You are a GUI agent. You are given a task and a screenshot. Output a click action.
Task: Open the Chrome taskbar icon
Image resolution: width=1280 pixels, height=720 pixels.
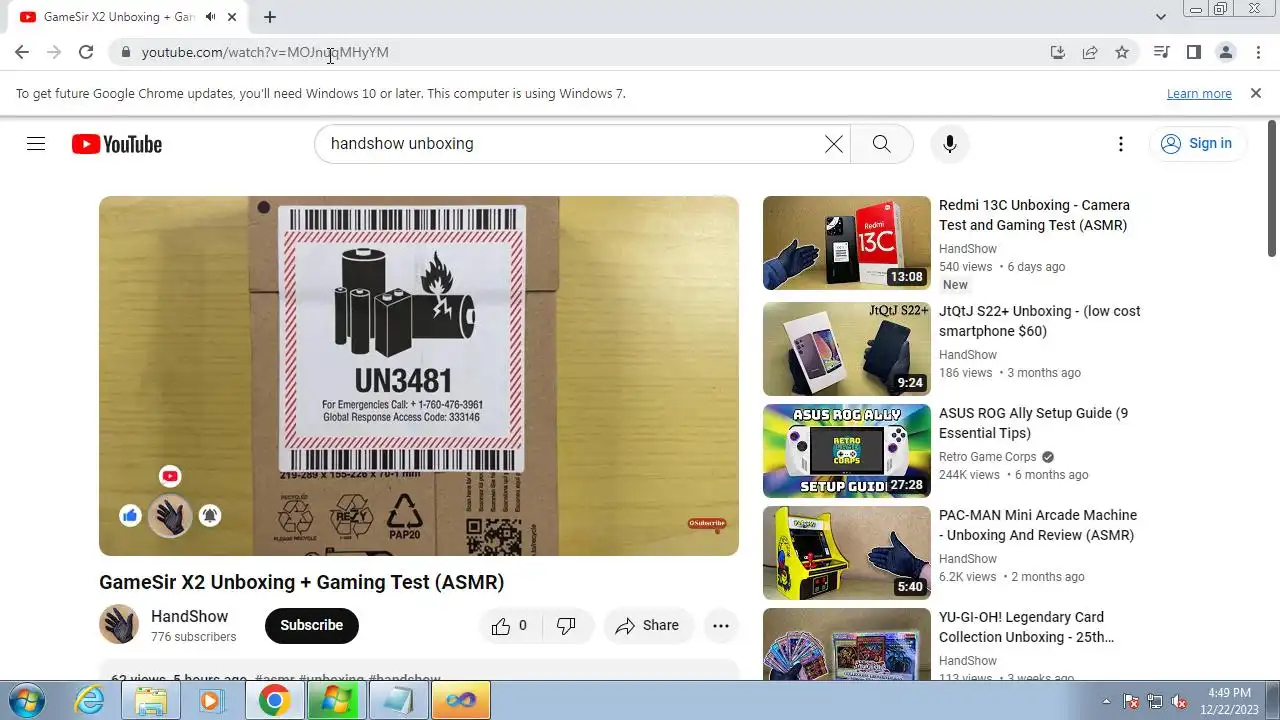tap(275, 700)
